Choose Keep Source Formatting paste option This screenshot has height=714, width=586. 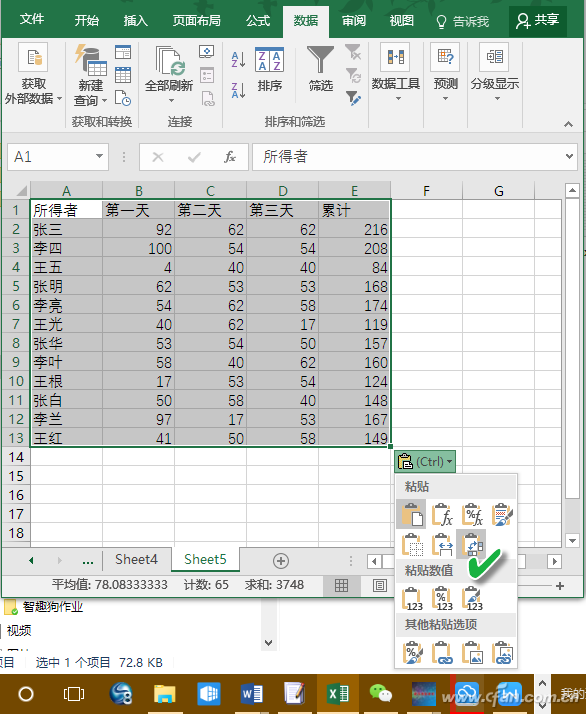pyautogui.click(x=502, y=515)
